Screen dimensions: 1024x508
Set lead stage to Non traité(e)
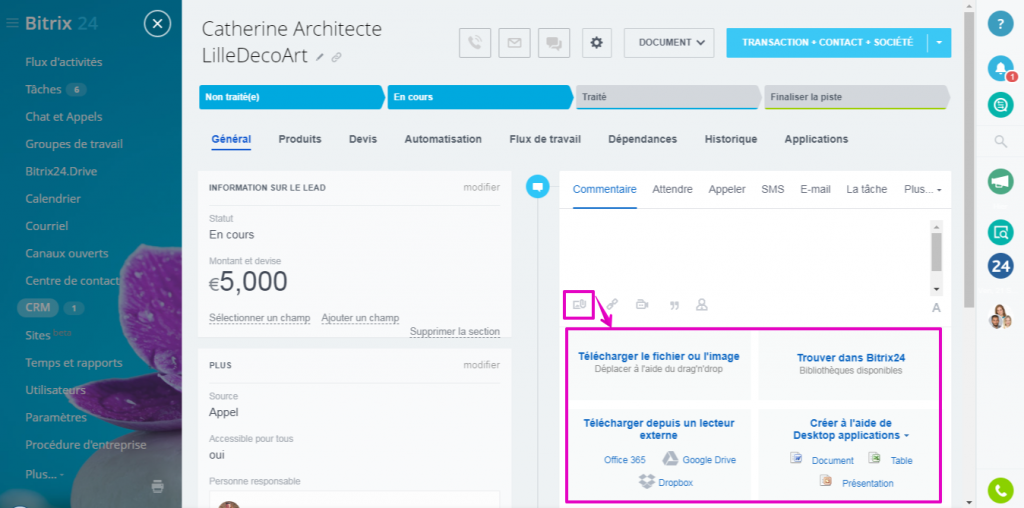(292, 97)
